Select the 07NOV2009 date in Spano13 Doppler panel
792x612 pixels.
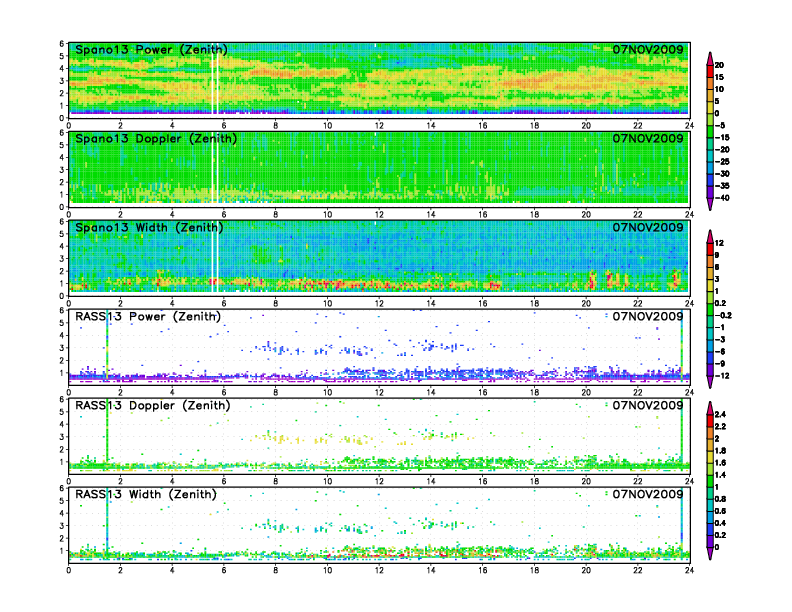point(648,138)
